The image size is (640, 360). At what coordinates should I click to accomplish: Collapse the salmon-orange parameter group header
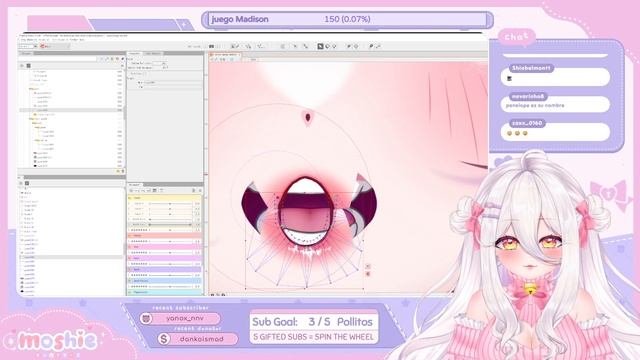coord(165,236)
